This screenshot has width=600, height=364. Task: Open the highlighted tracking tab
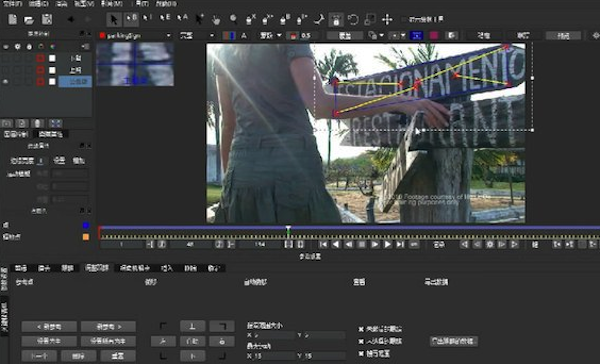pos(97,268)
